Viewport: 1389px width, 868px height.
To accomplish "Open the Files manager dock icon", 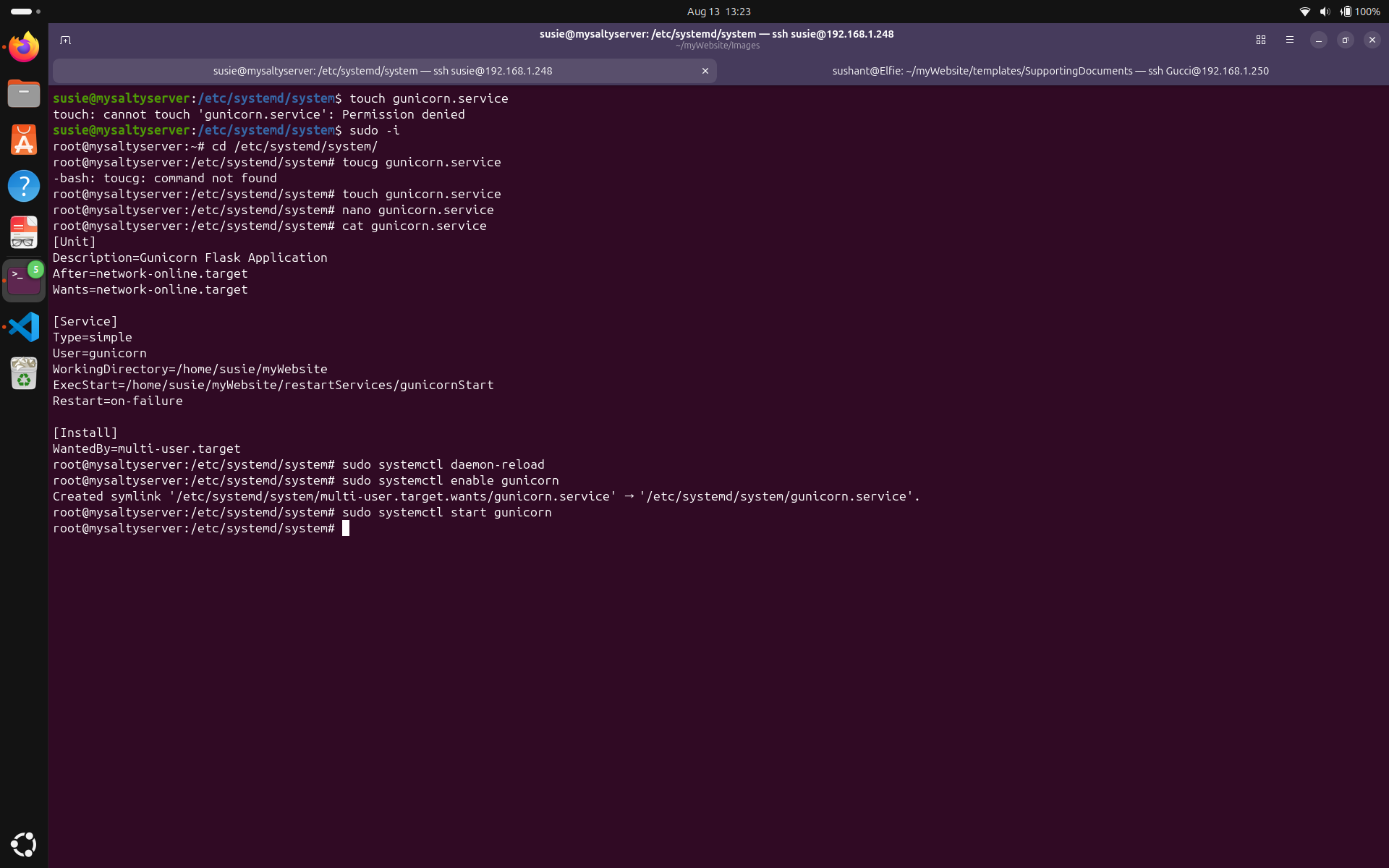I will point(24,93).
